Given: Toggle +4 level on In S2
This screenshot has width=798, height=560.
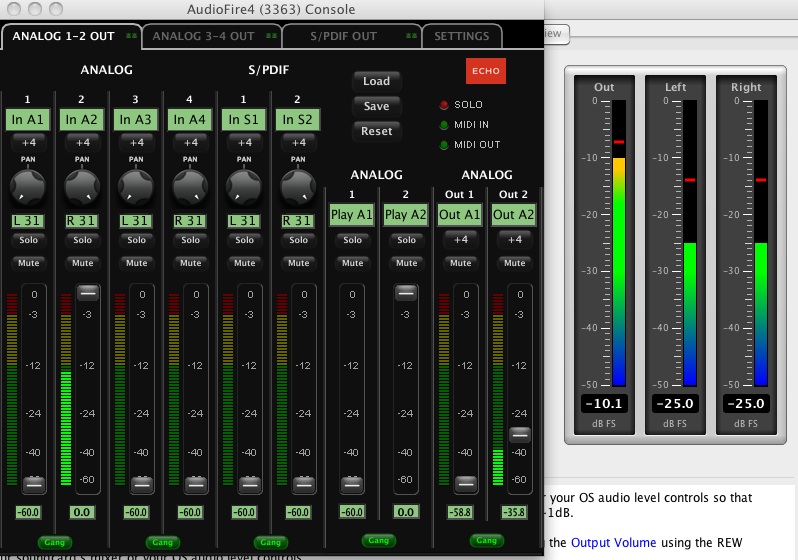Looking at the screenshot, I should [x=298, y=143].
